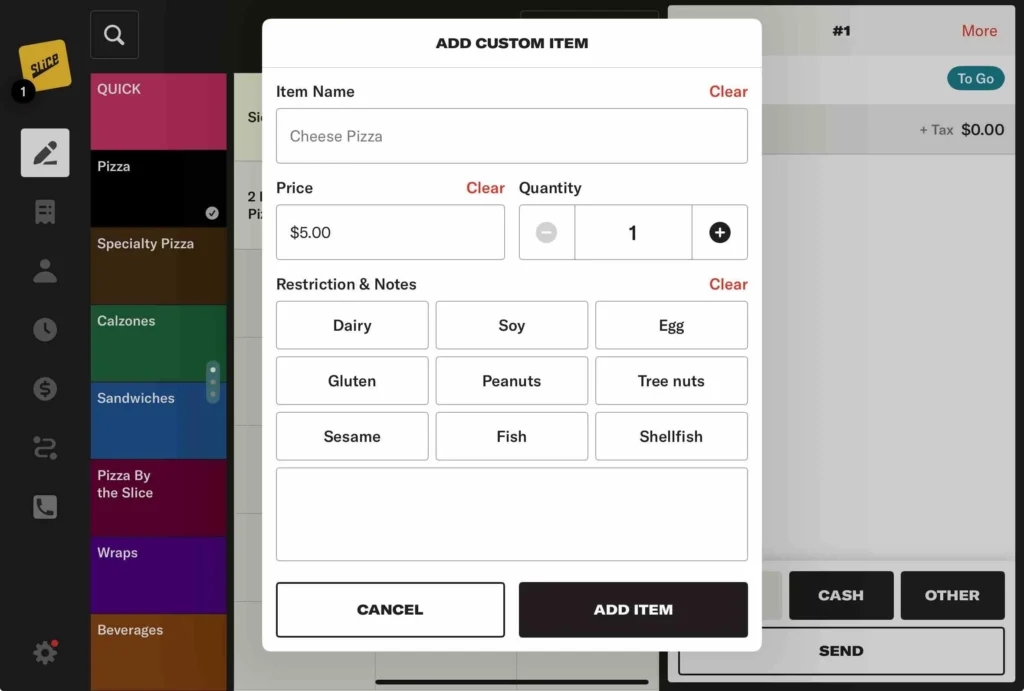The image size is (1024, 691).
Task: Toggle the Shellfish restriction
Action: click(x=671, y=436)
